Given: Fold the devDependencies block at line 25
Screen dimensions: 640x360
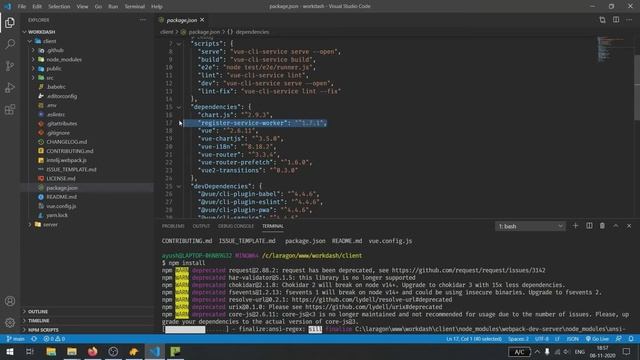Looking at the screenshot, I should click(x=179, y=186).
